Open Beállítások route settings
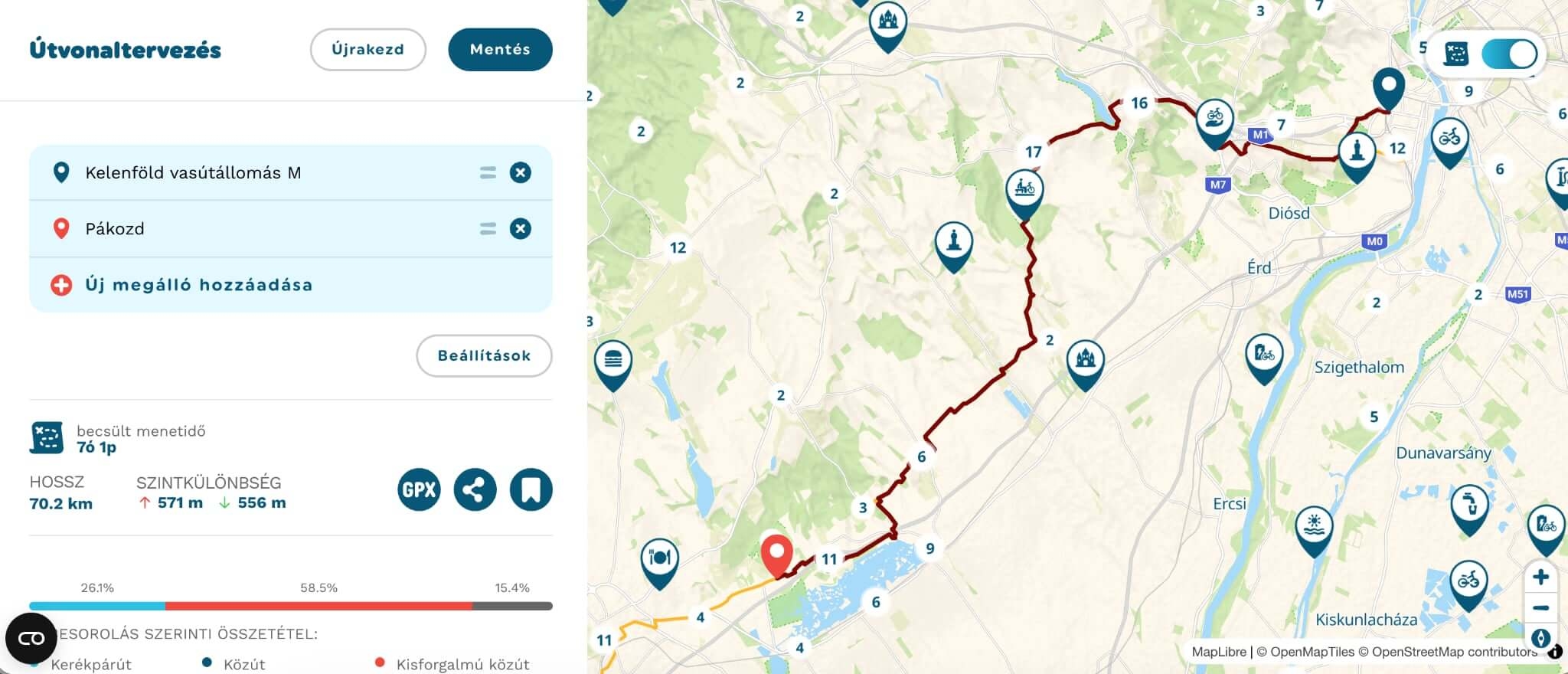This screenshot has height=674, width=1568. coord(484,355)
